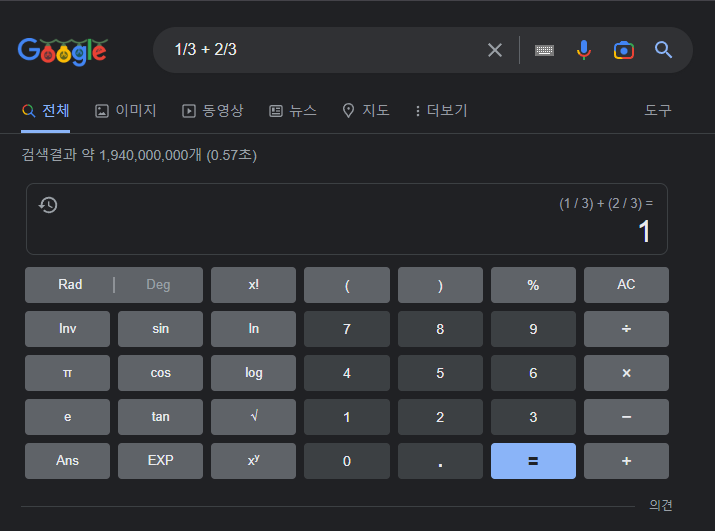Click the digit 1 key
This screenshot has height=531, width=715.
[x=347, y=417]
